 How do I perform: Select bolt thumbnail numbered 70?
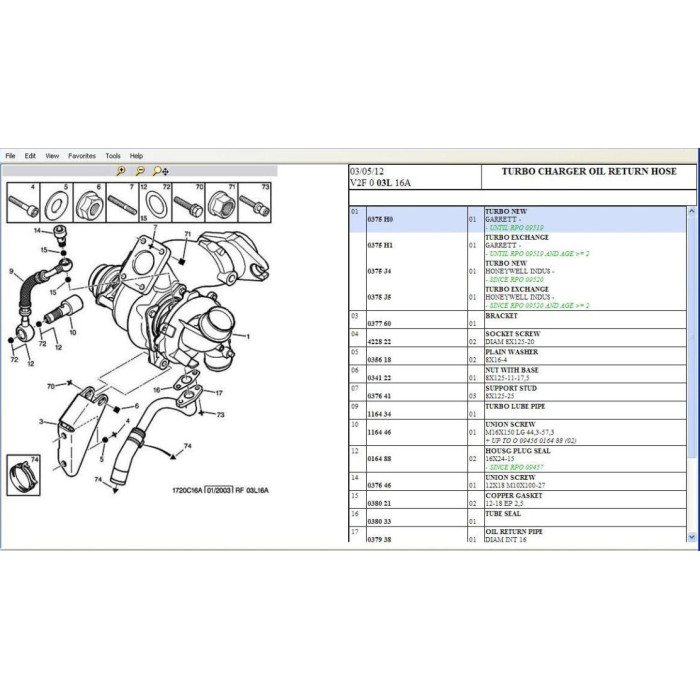click(188, 202)
